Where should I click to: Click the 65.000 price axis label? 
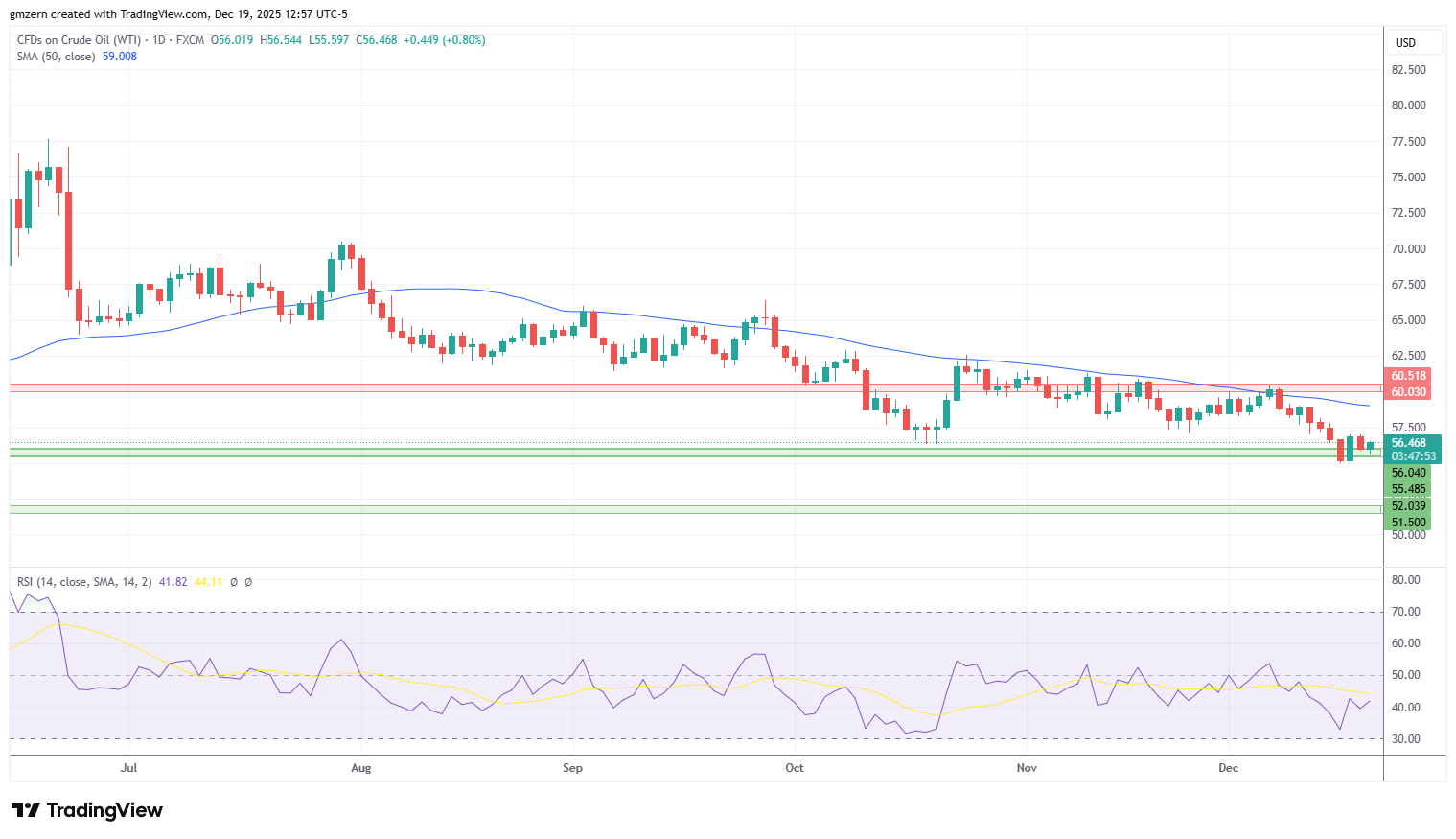point(1408,320)
